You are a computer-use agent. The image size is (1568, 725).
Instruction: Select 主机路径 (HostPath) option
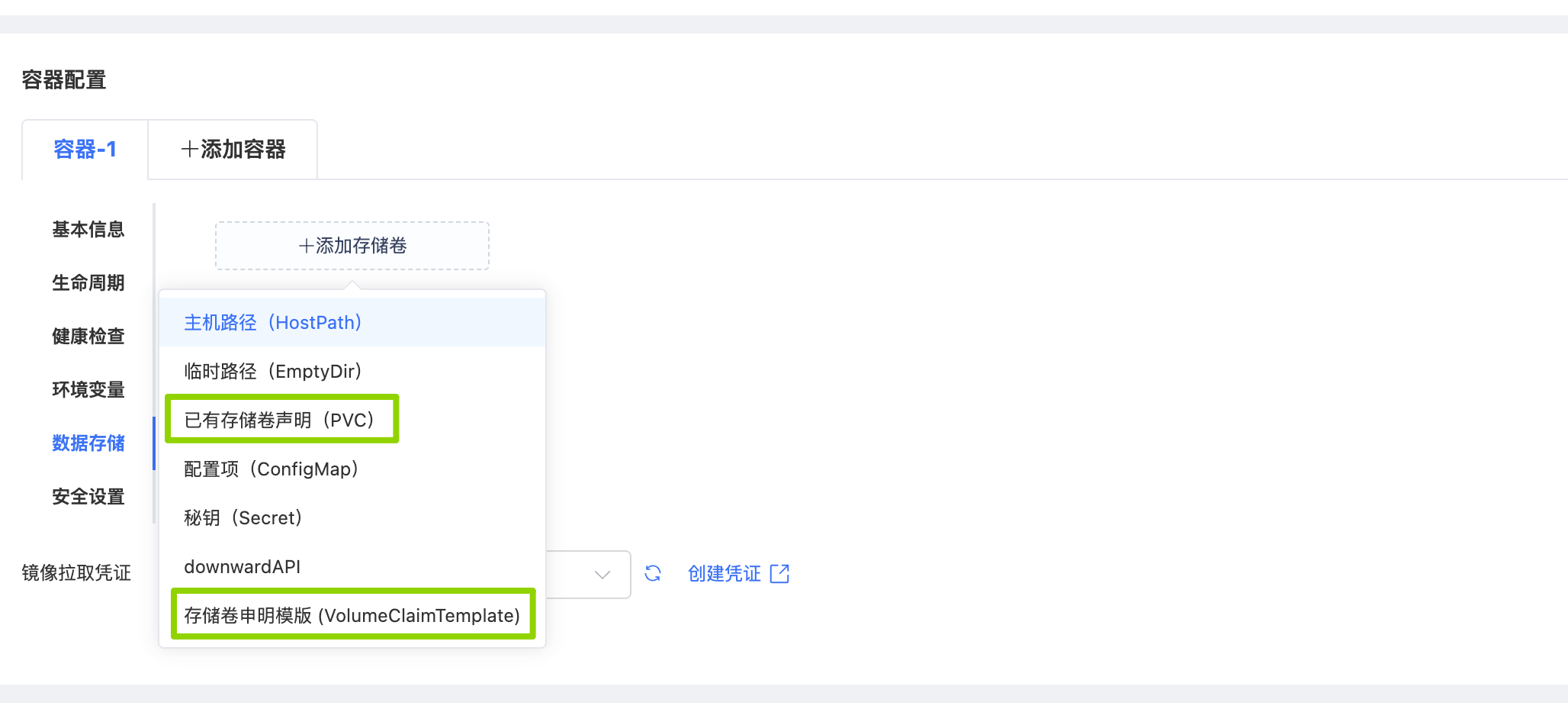273,323
